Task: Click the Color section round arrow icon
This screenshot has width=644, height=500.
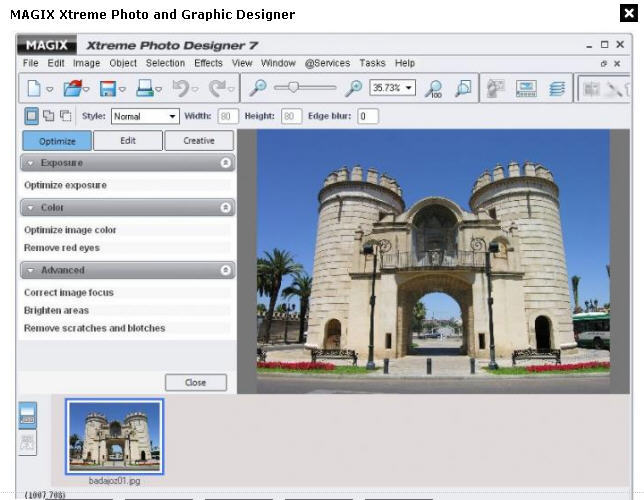Action: (225, 208)
